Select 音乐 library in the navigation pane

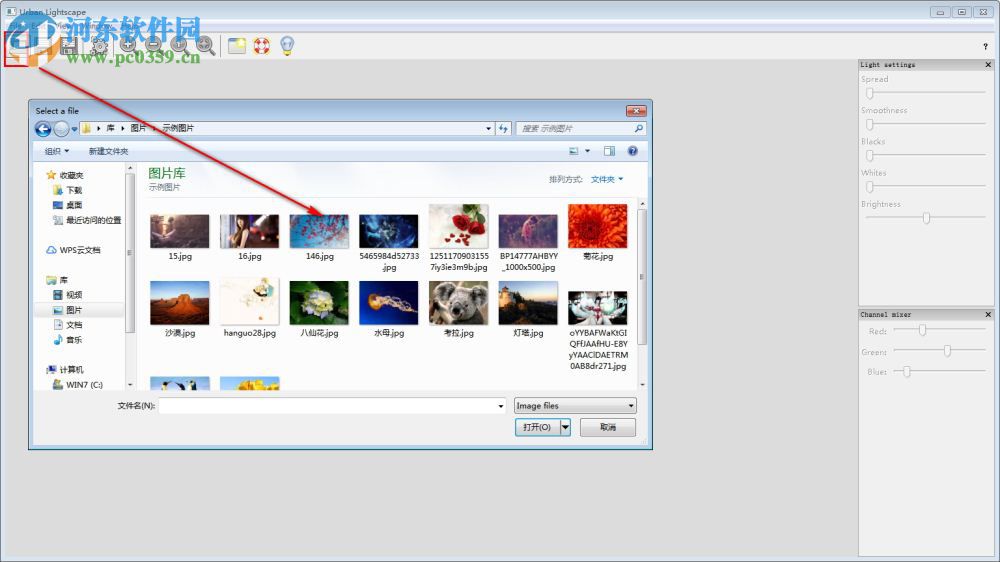pos(74,340)
